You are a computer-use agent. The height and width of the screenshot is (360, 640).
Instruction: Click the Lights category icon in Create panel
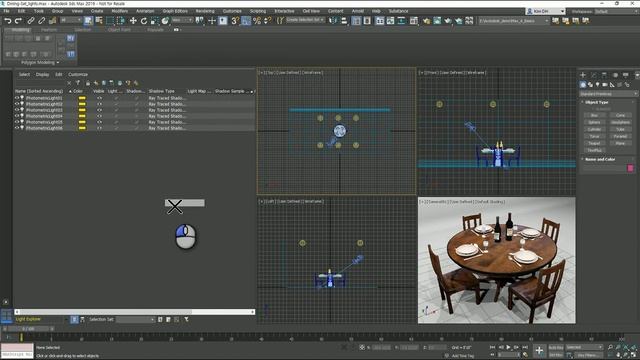(598, 84)
